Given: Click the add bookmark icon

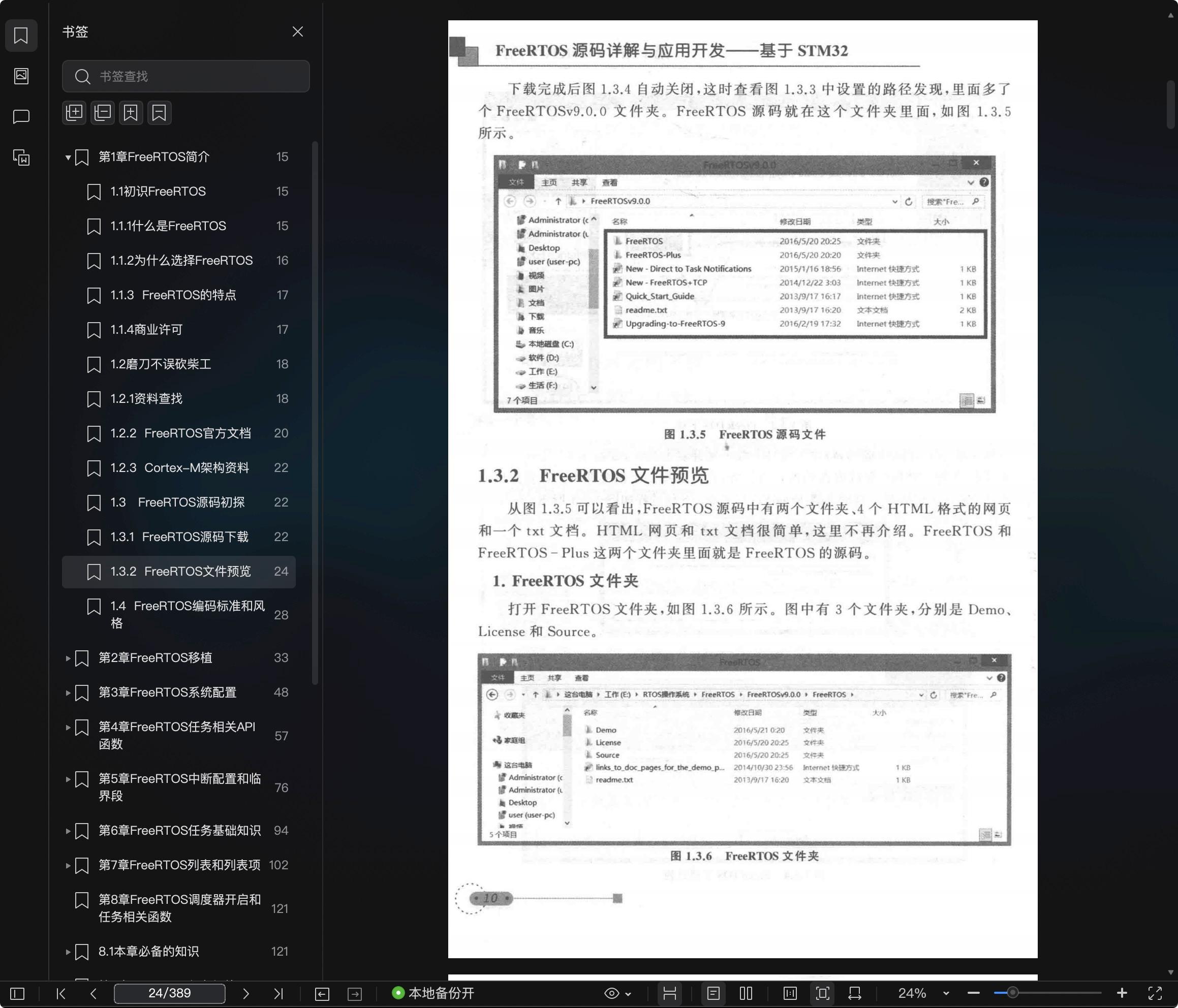Looking at the screenshot, I should pos(131,113).
